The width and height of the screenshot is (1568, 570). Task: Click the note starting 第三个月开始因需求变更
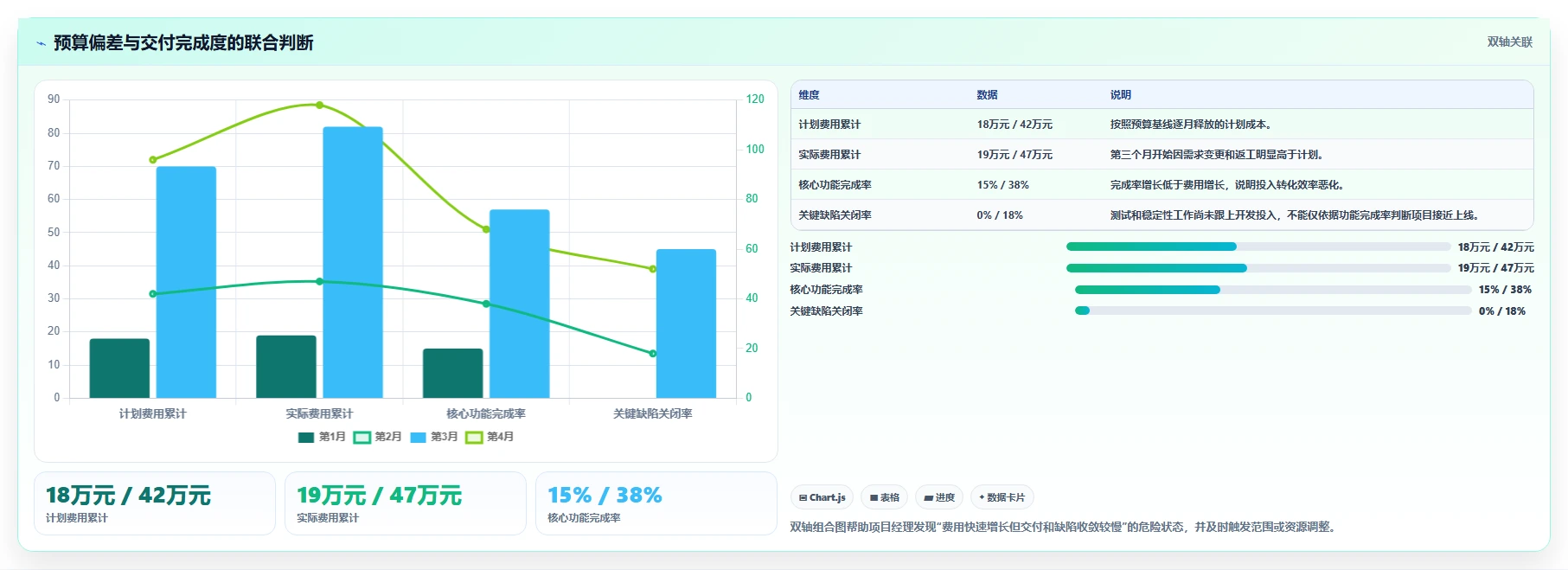tap(1217, 155)
